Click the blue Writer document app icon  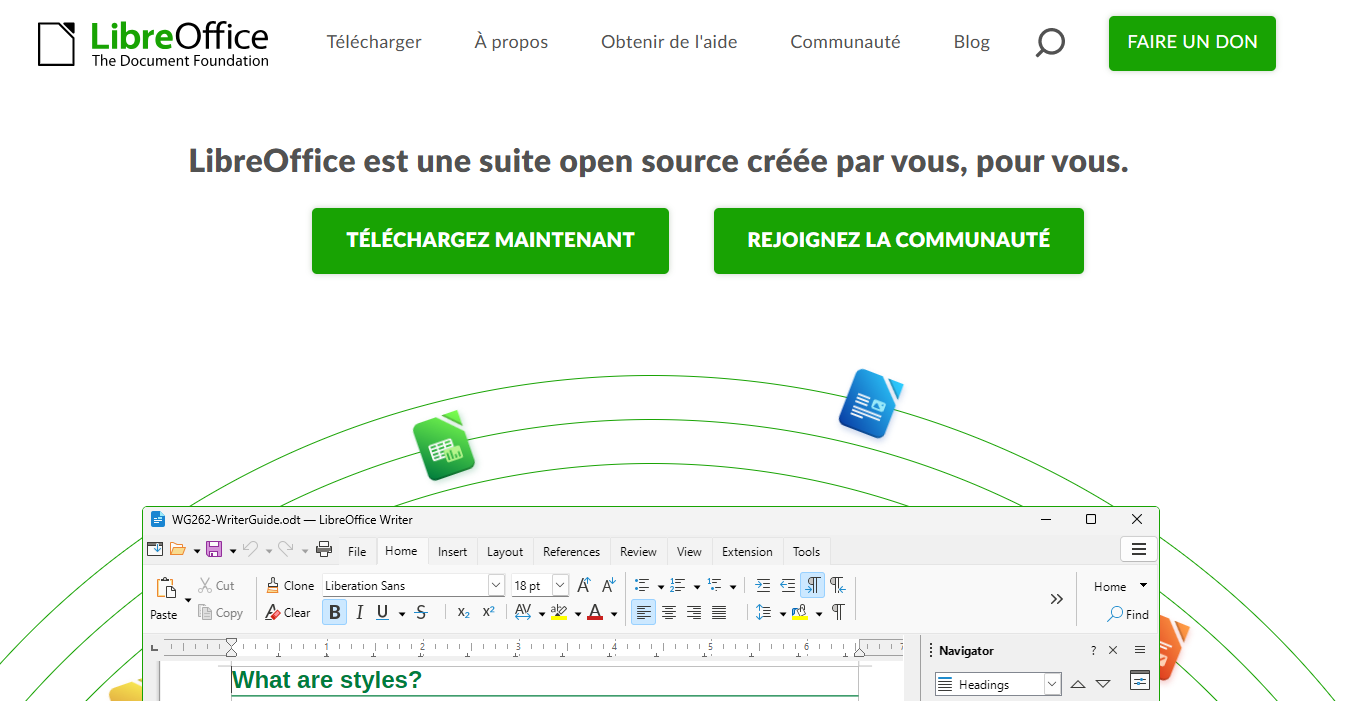click(x=870, y=403)
